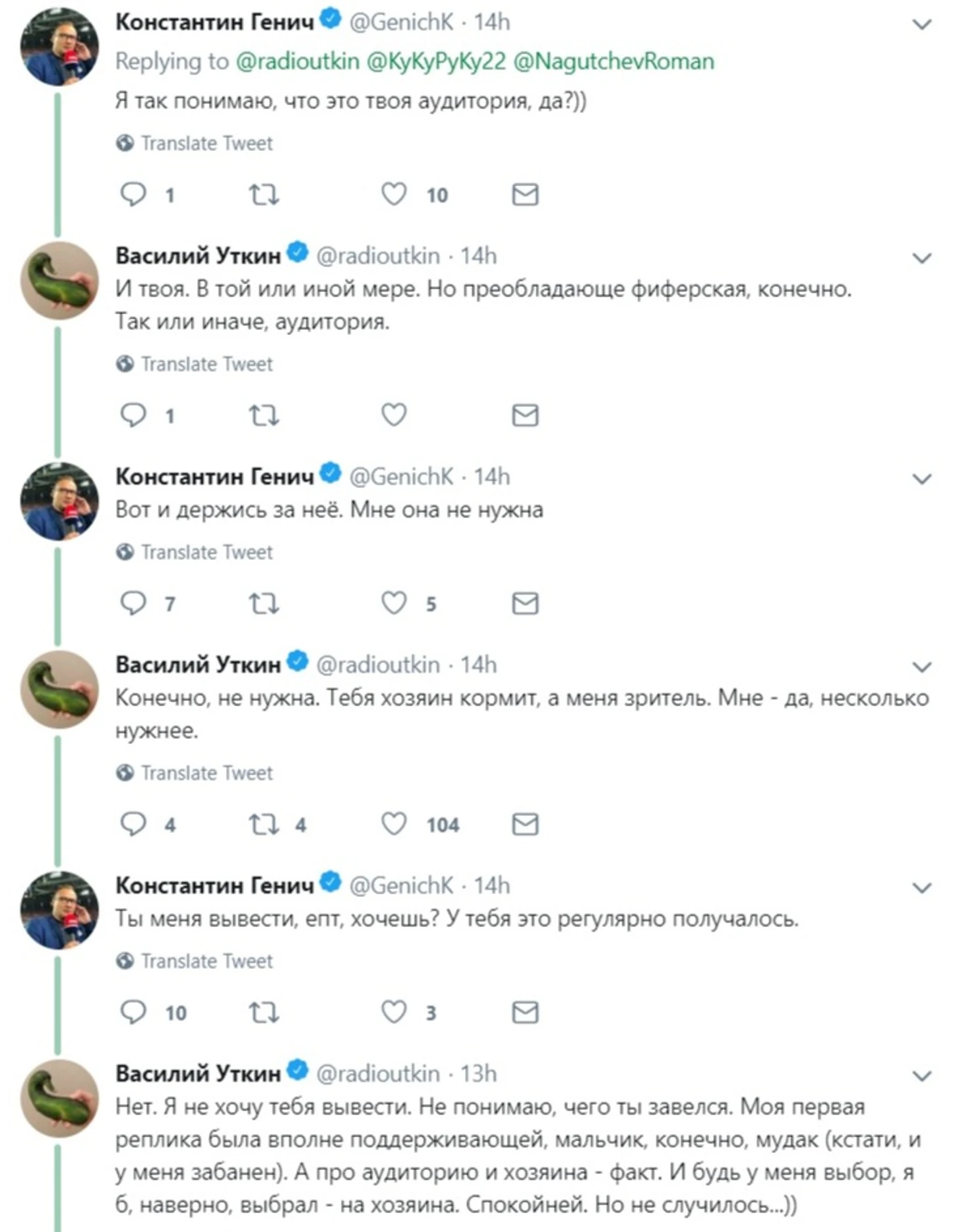Open the @NagutchevRoman mention link

click(613, 61)
